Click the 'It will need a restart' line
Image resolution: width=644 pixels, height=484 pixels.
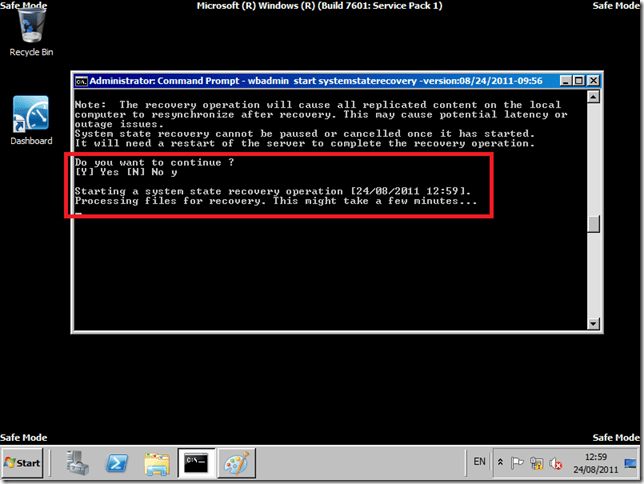tap(305, 143)
